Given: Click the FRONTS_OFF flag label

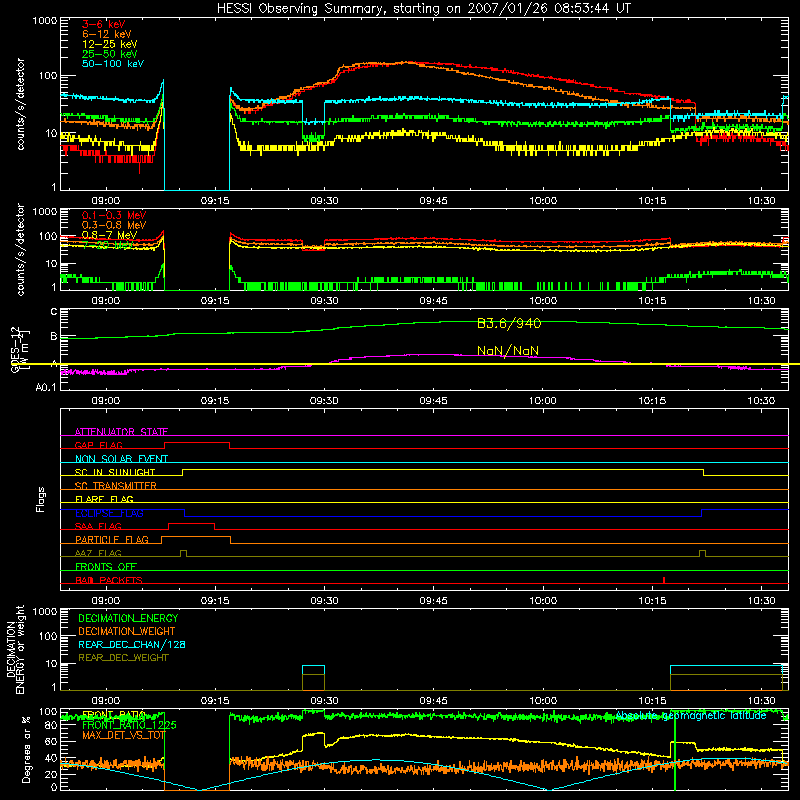Looking at the screenshot, I should [106, 567].
